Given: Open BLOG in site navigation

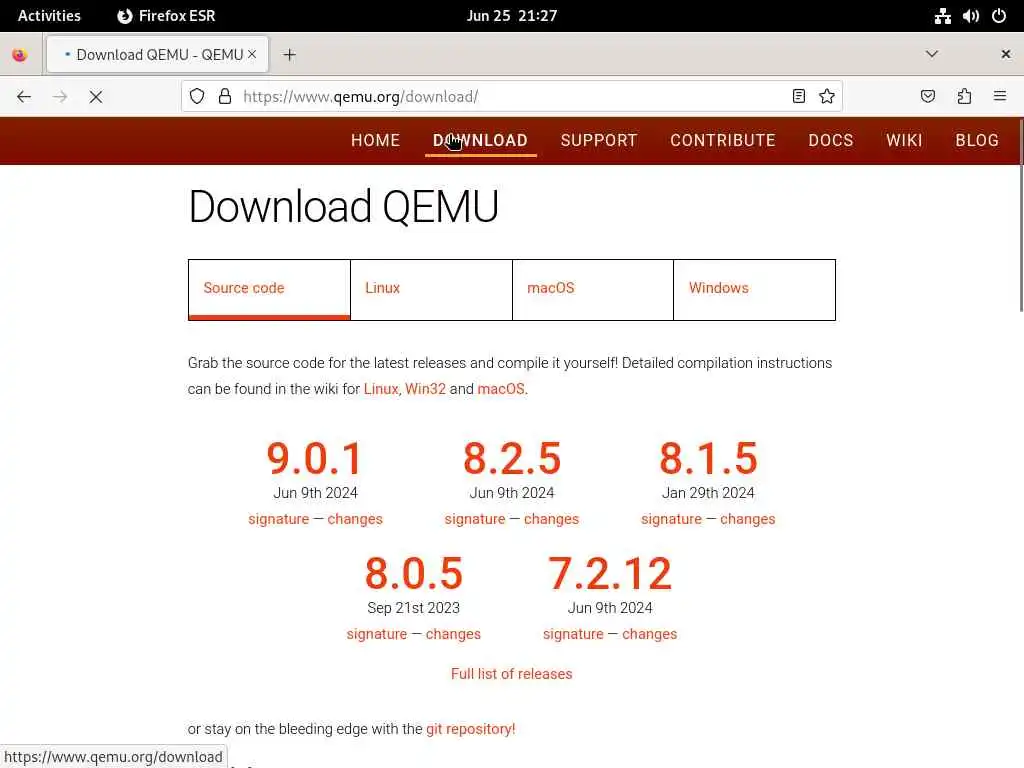Looking at the screenshot, I should pyautogui.click(x=977, y=140).
